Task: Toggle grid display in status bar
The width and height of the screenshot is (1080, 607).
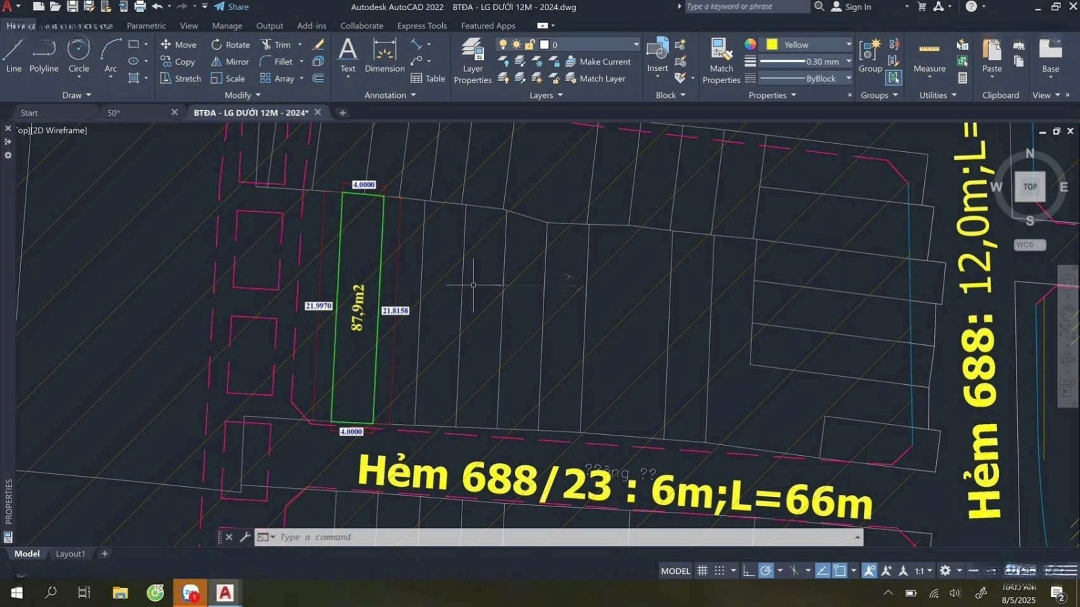Action: coord(702,571)
